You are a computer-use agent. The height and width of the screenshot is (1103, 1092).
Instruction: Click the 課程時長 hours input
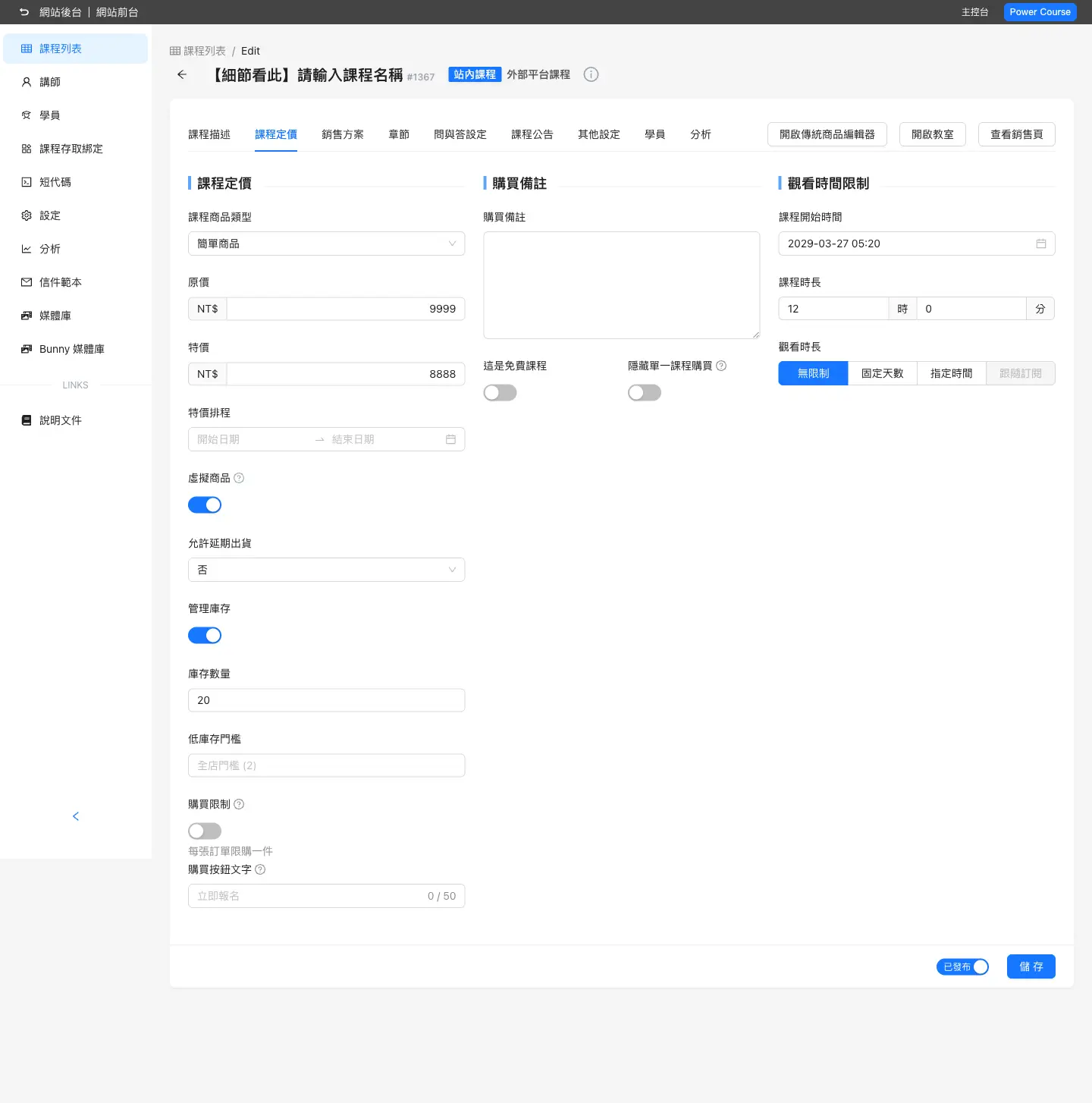(833, 309)
